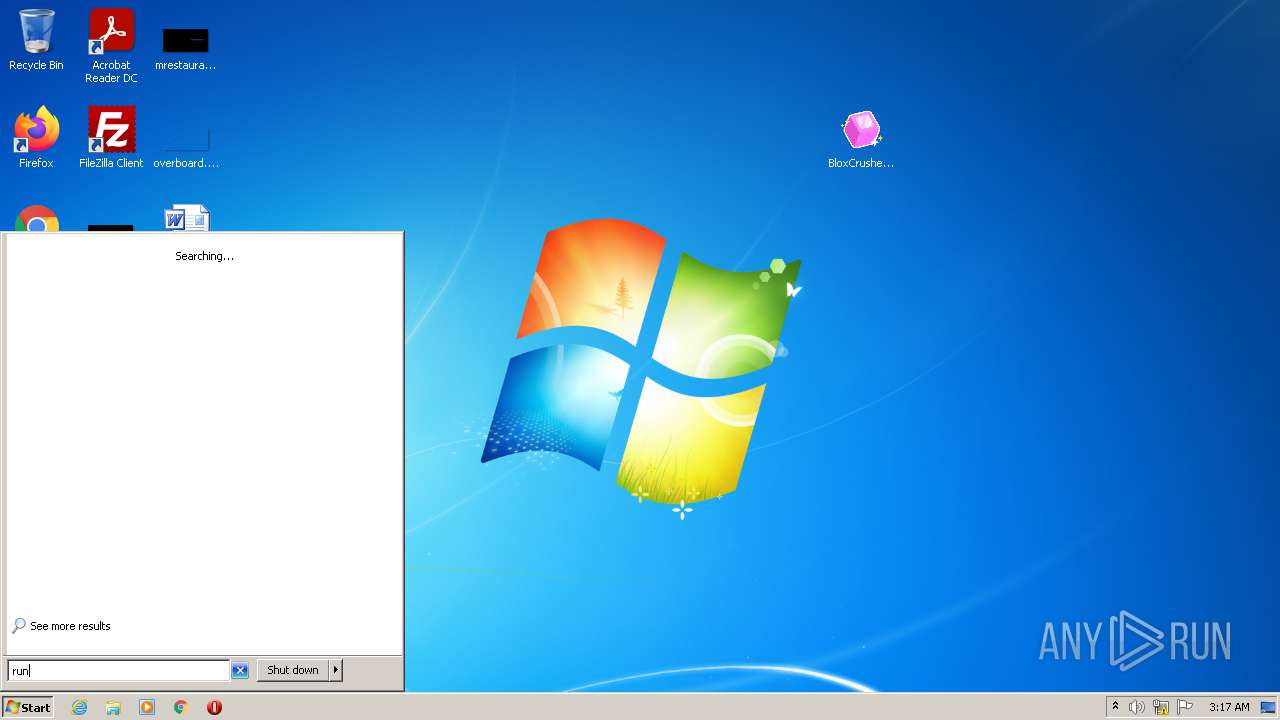Screen dimensions: 1280x720
Task: Open Windows Explorer from taskbar
Action: tap(113, 707)
